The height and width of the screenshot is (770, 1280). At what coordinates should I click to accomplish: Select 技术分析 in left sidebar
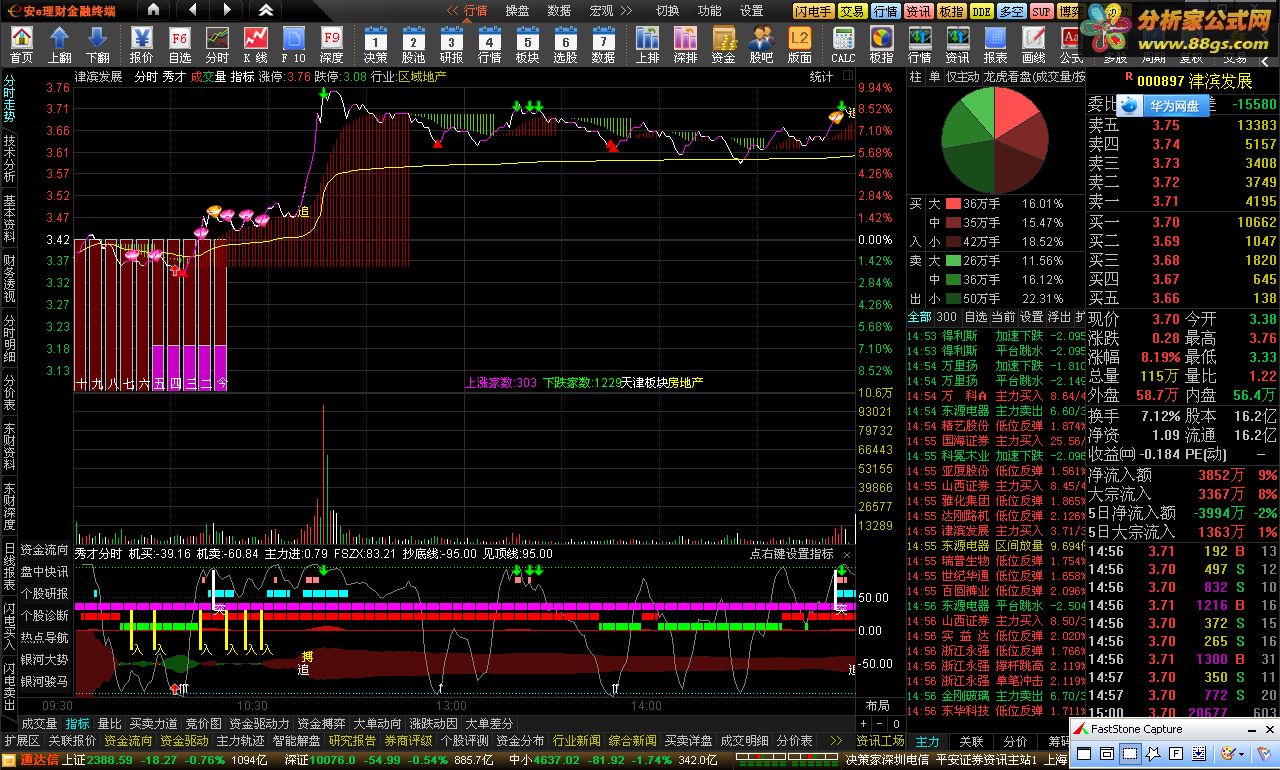click(9, 158)
